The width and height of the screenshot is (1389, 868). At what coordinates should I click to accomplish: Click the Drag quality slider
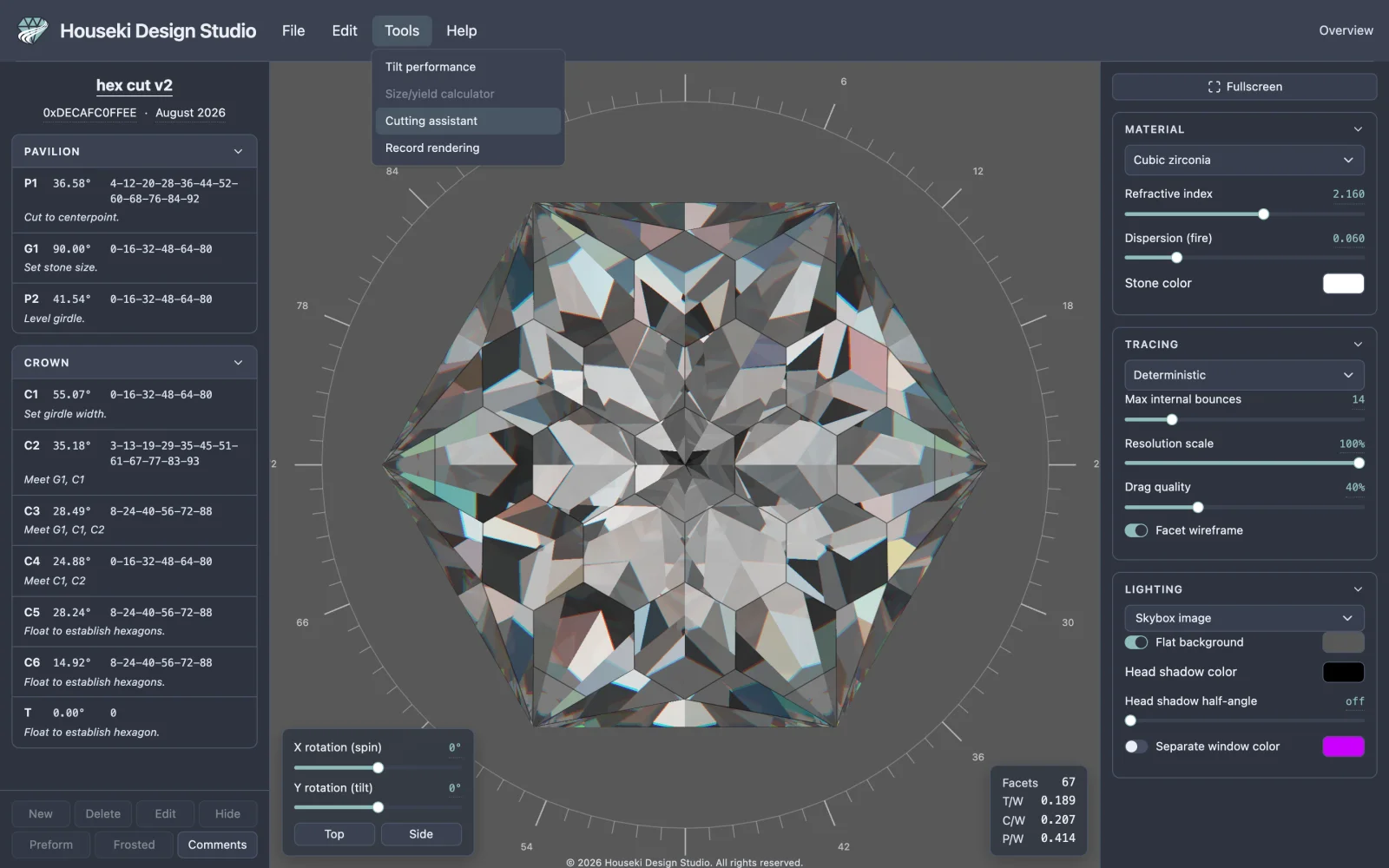1244,508
